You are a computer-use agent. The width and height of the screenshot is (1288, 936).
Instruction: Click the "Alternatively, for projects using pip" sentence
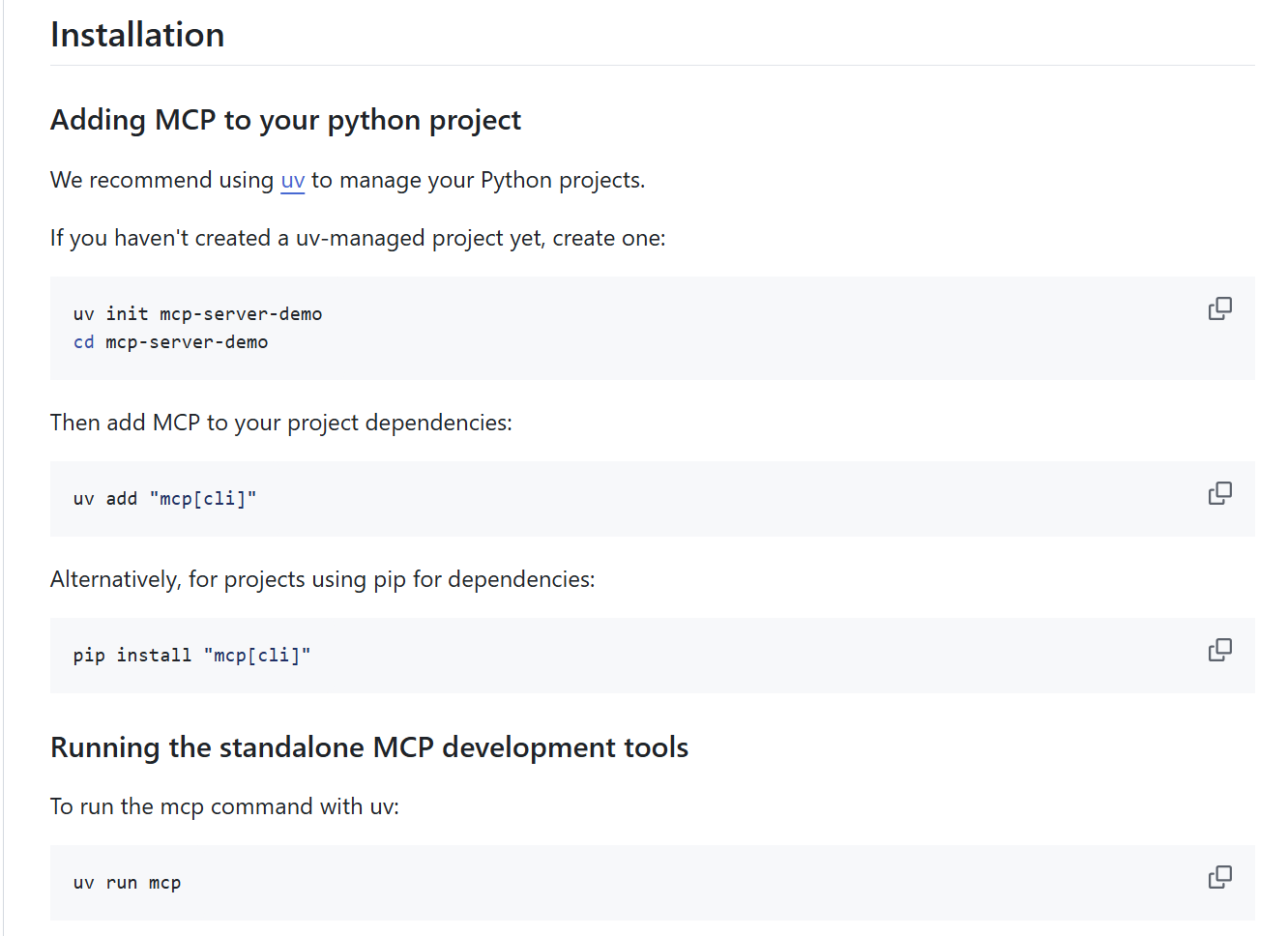[x=322, y=580]
